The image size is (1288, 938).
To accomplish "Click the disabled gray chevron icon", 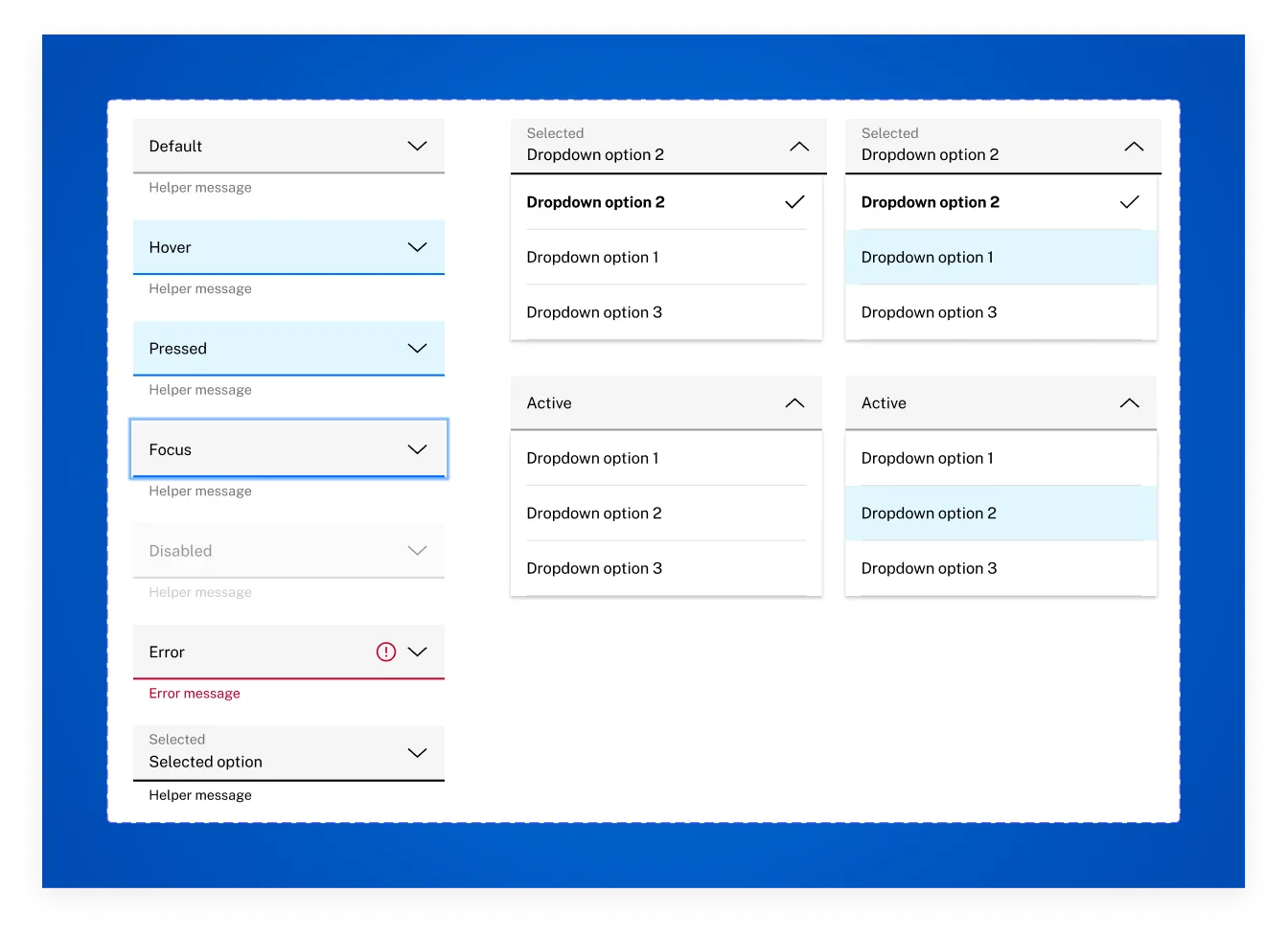I will [x=417, y=551].
